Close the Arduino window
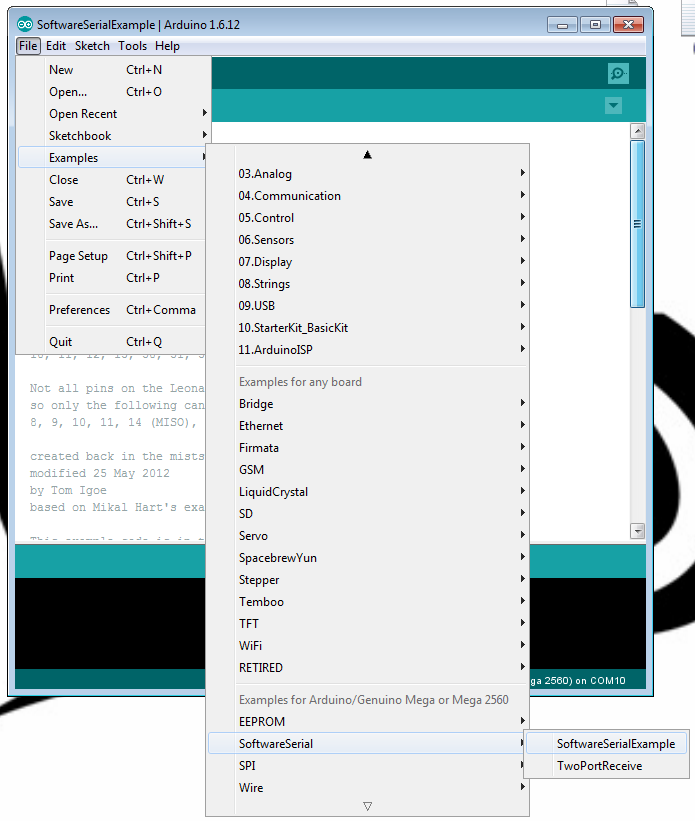 (x=628, y=25)
